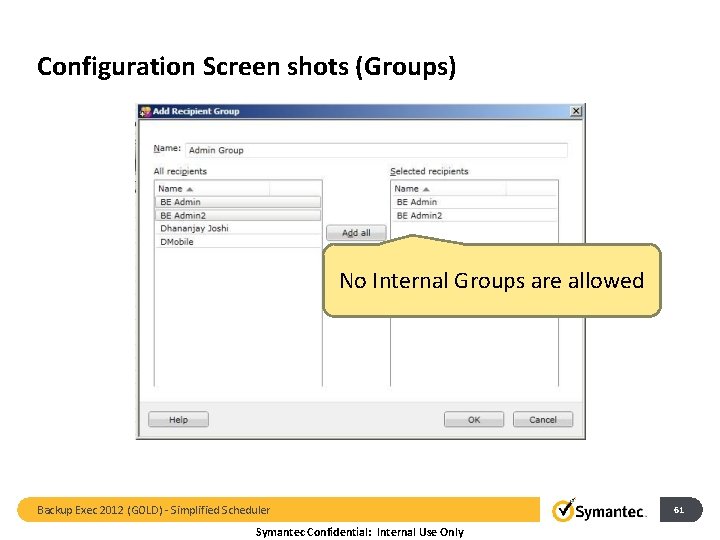The height and width of the screenshot is (540, 720).
Task: Select BE Admin2 in All recipients
Action: pyautogui.click(x=238, y=215)
